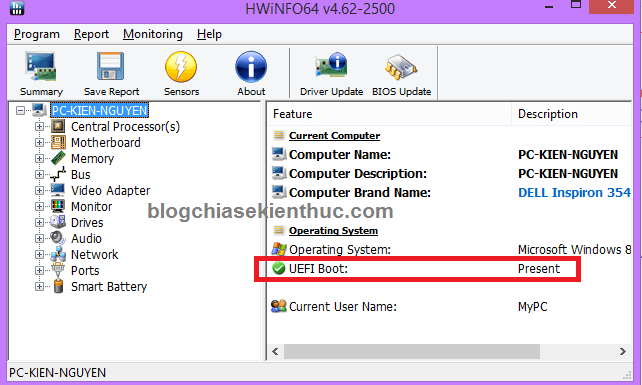The image size is (642, 385).
Task: Click the Current Computer section heading
Action: pyautogui.click(x=334, y=136)
